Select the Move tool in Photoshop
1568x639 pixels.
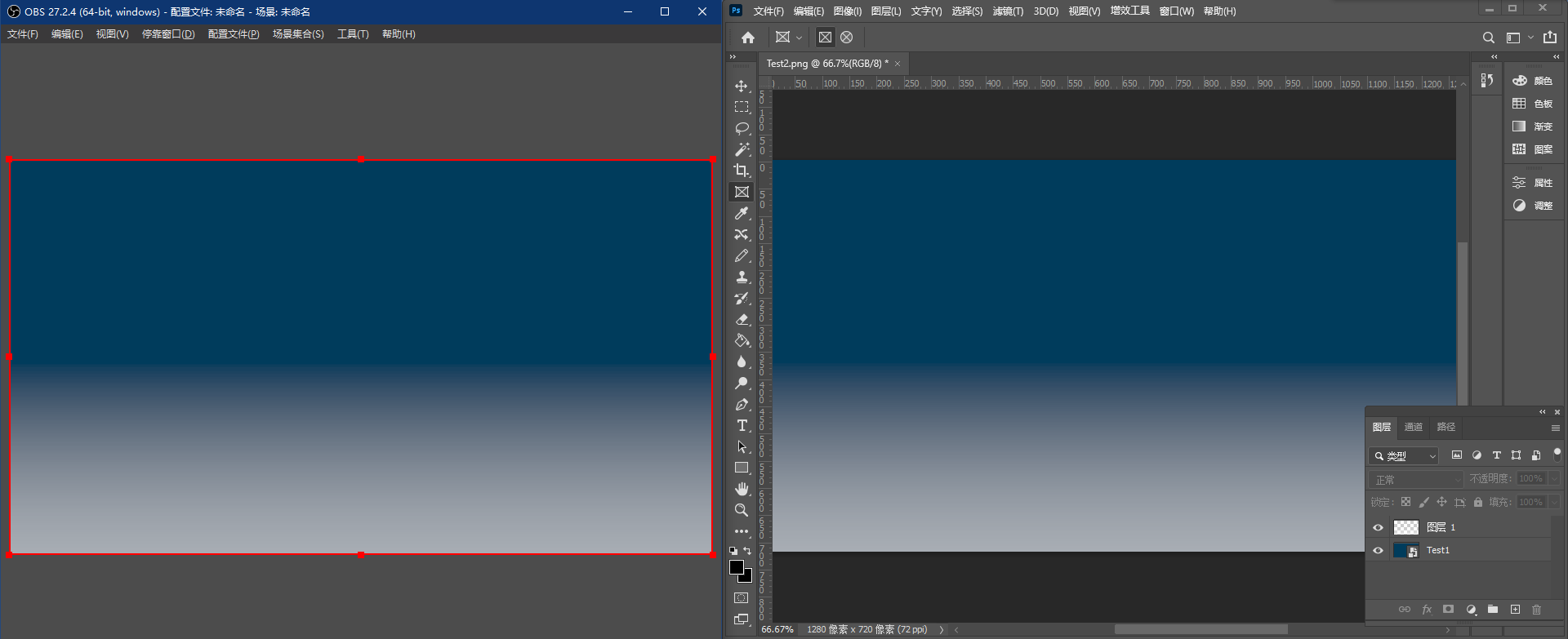[x=742, y=86]
